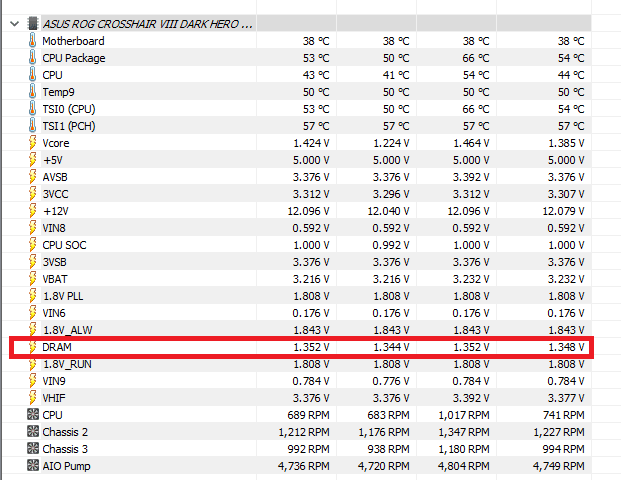This screenshot has height=480, width=621.
Task: Click the CPU Package value 66 °C
Action: pos(476,58)
